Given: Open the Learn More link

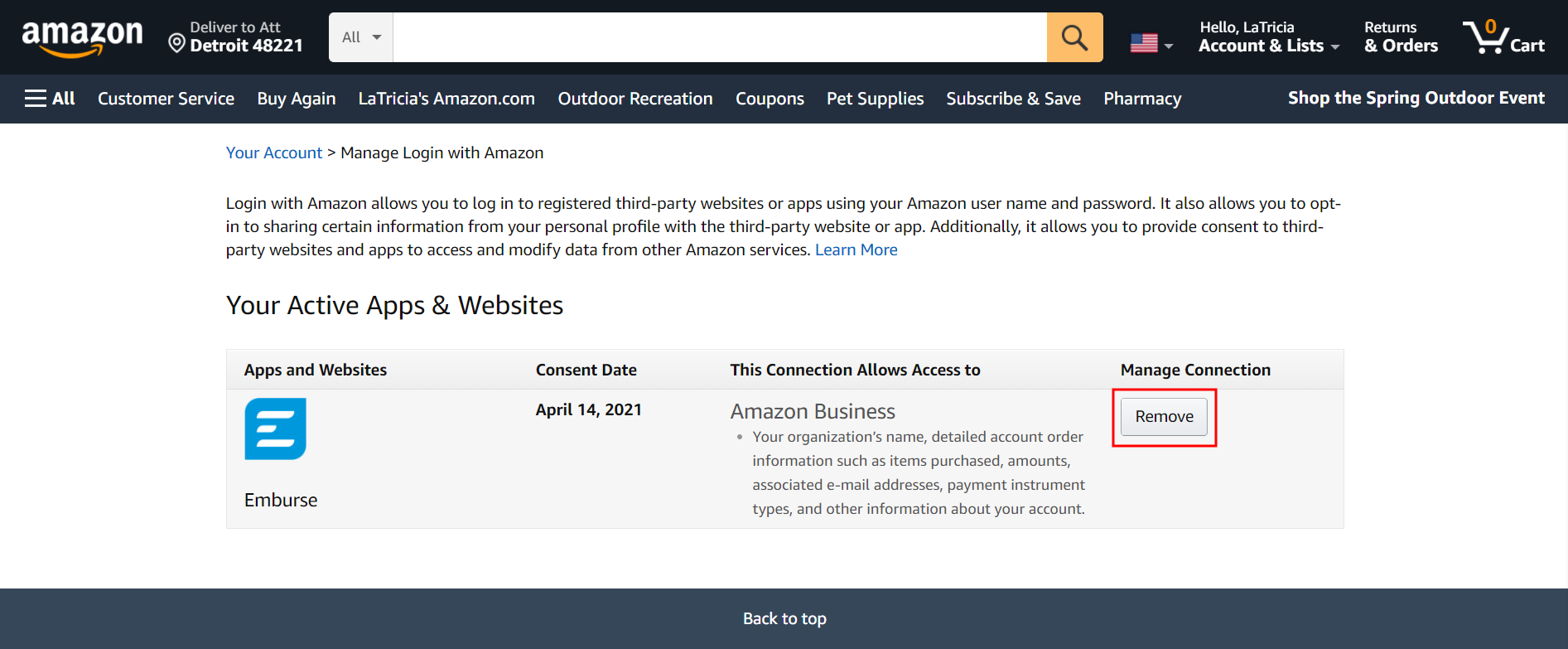Looking at the screenshot, I should [x=856, y=249].
